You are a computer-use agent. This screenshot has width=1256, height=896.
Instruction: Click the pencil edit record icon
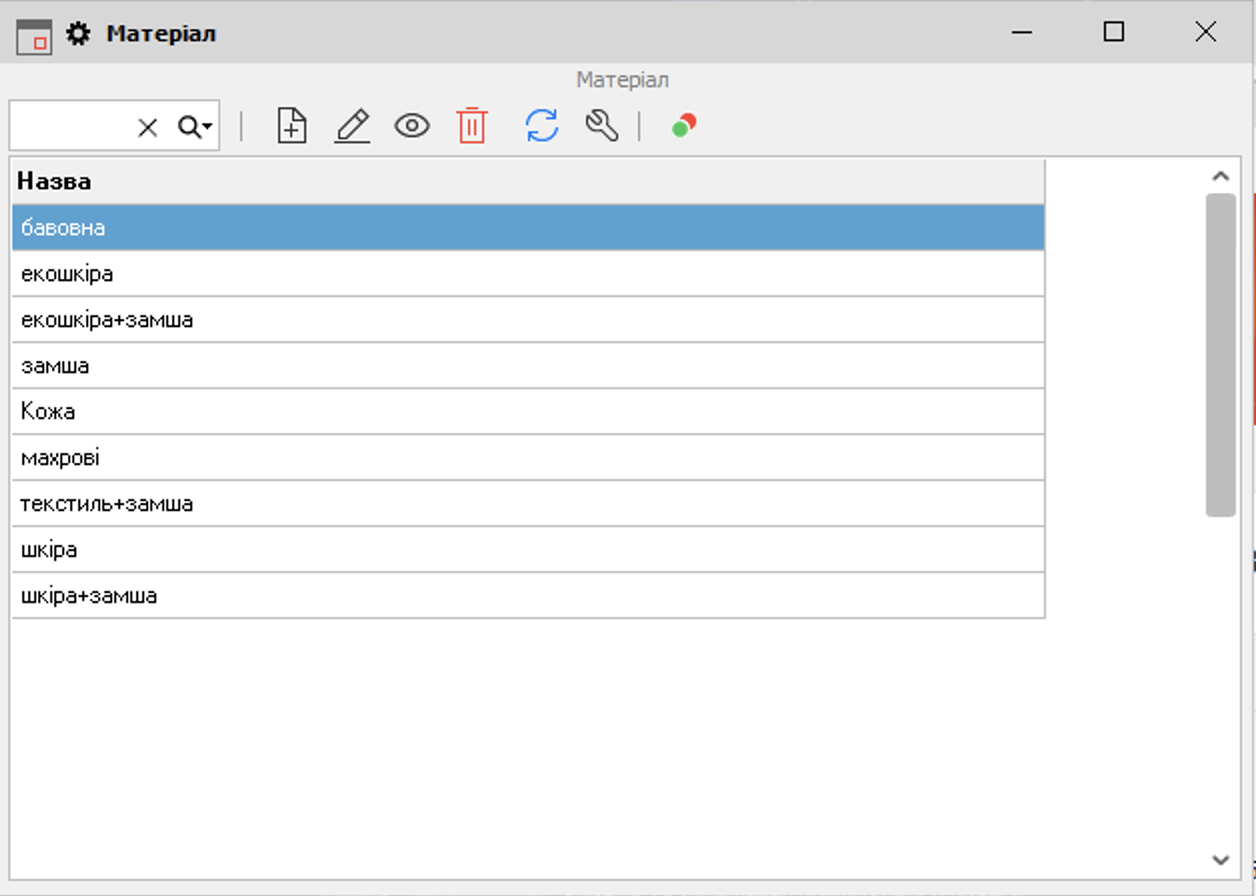tap(352, 126)
